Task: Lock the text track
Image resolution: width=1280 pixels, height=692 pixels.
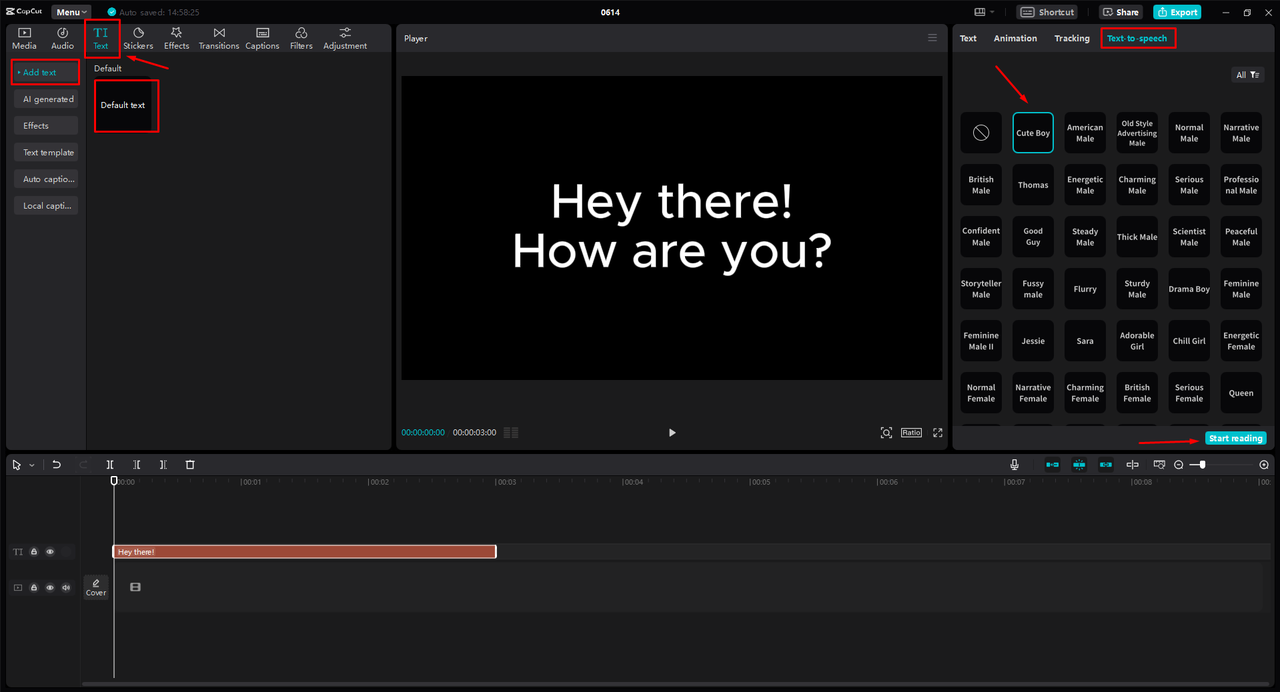Action: click(34, 552)
